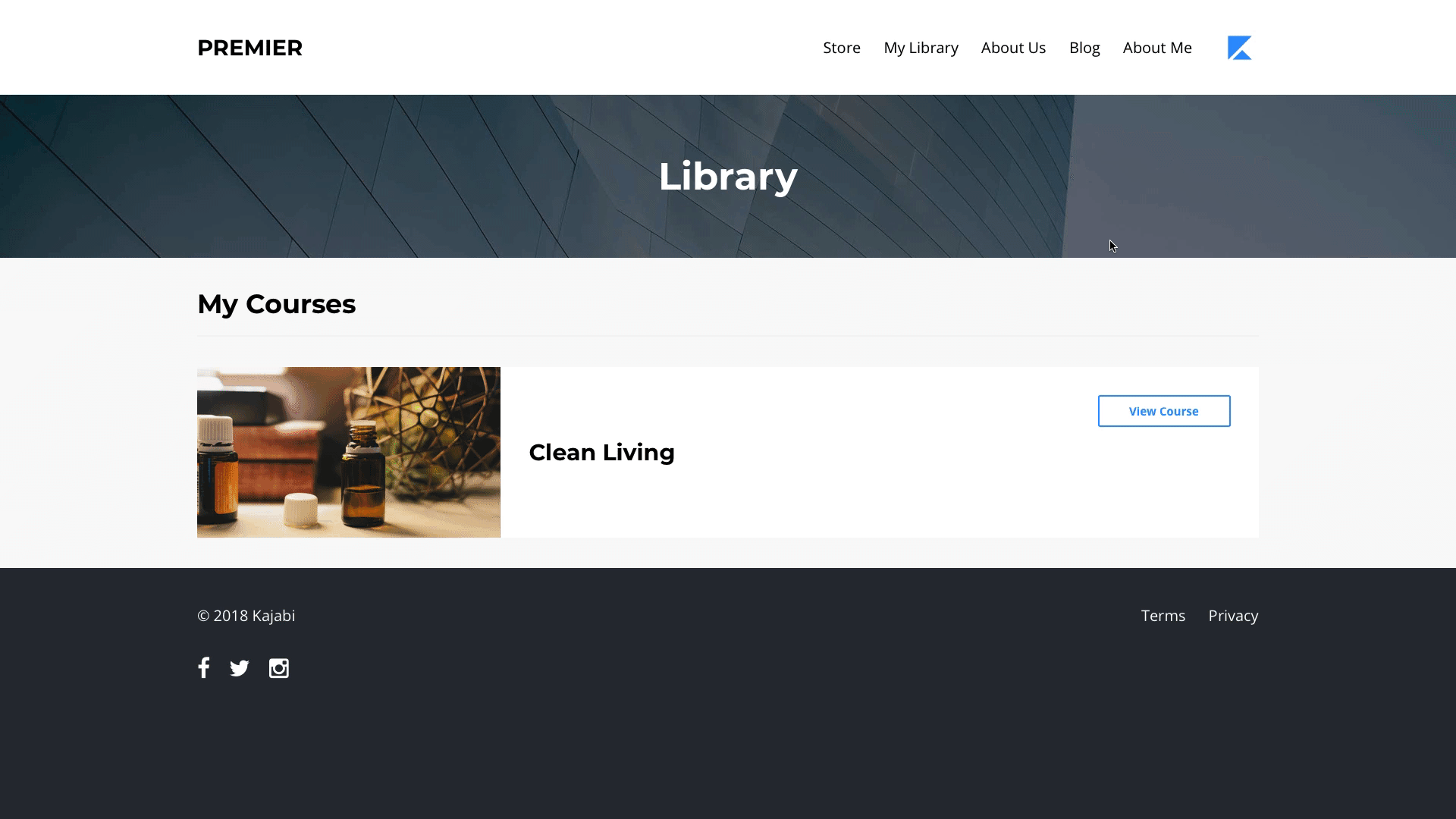Click the Library banner heading
The image size is (1456, 819).
727,177
